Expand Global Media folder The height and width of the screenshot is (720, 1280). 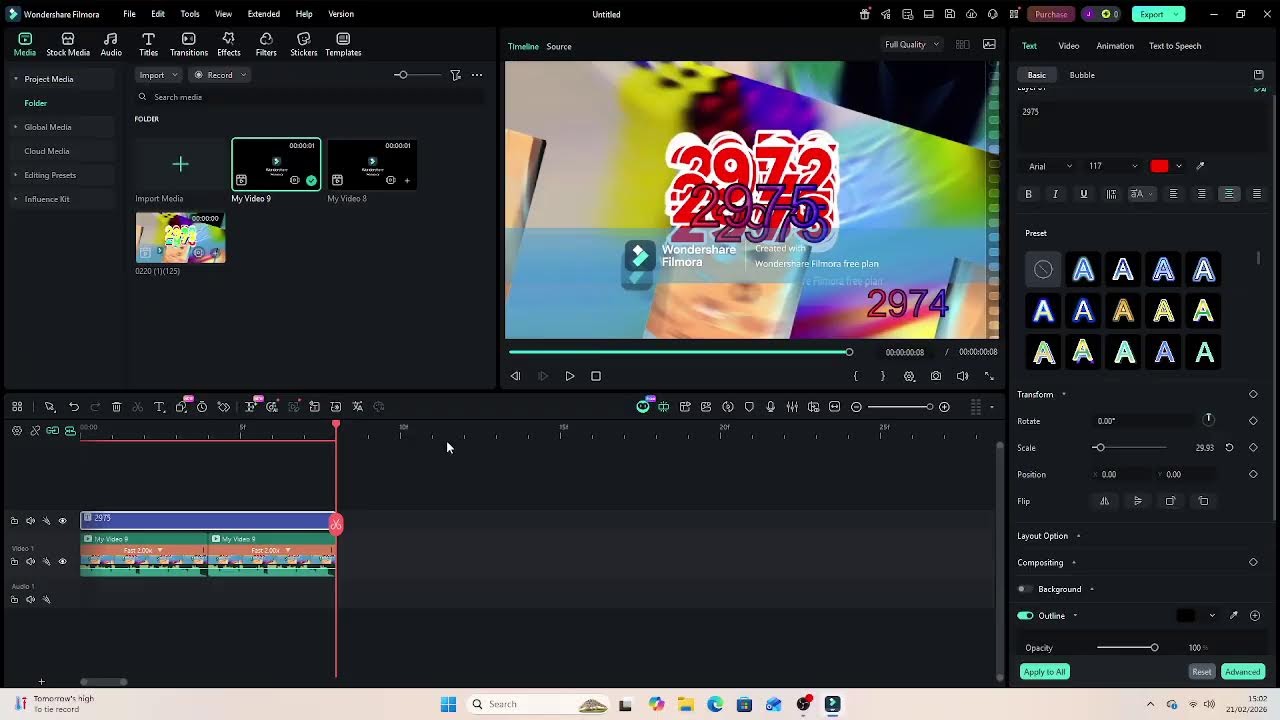15,127
